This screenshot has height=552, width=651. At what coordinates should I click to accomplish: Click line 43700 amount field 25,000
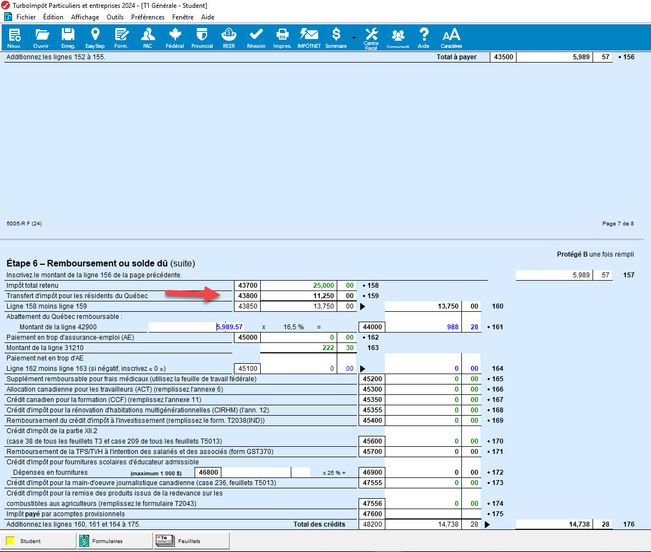point(298,286)
